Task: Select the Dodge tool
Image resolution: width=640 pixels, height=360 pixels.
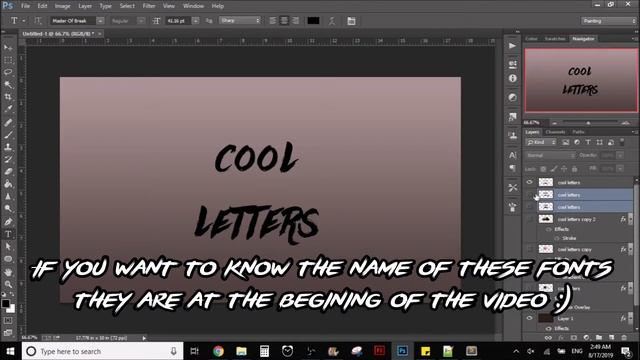Action: [x=8, y=209]
